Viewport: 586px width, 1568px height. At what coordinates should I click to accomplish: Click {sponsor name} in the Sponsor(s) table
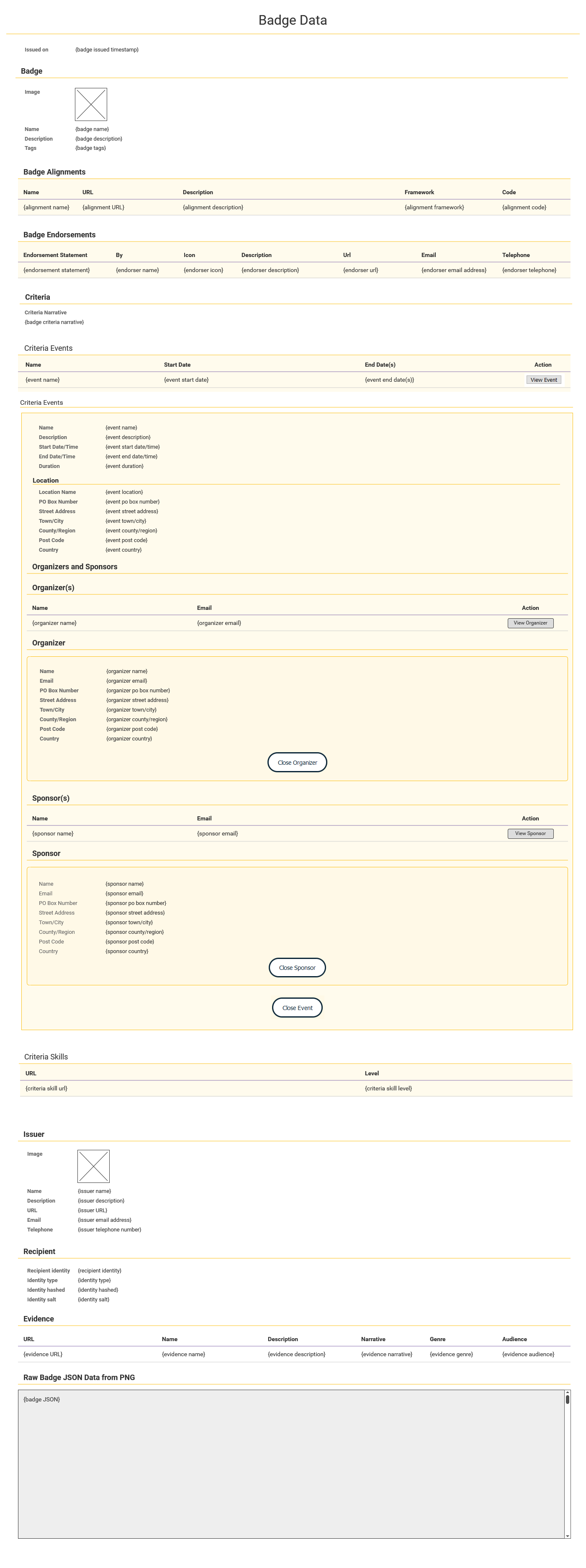coord(53,834)
